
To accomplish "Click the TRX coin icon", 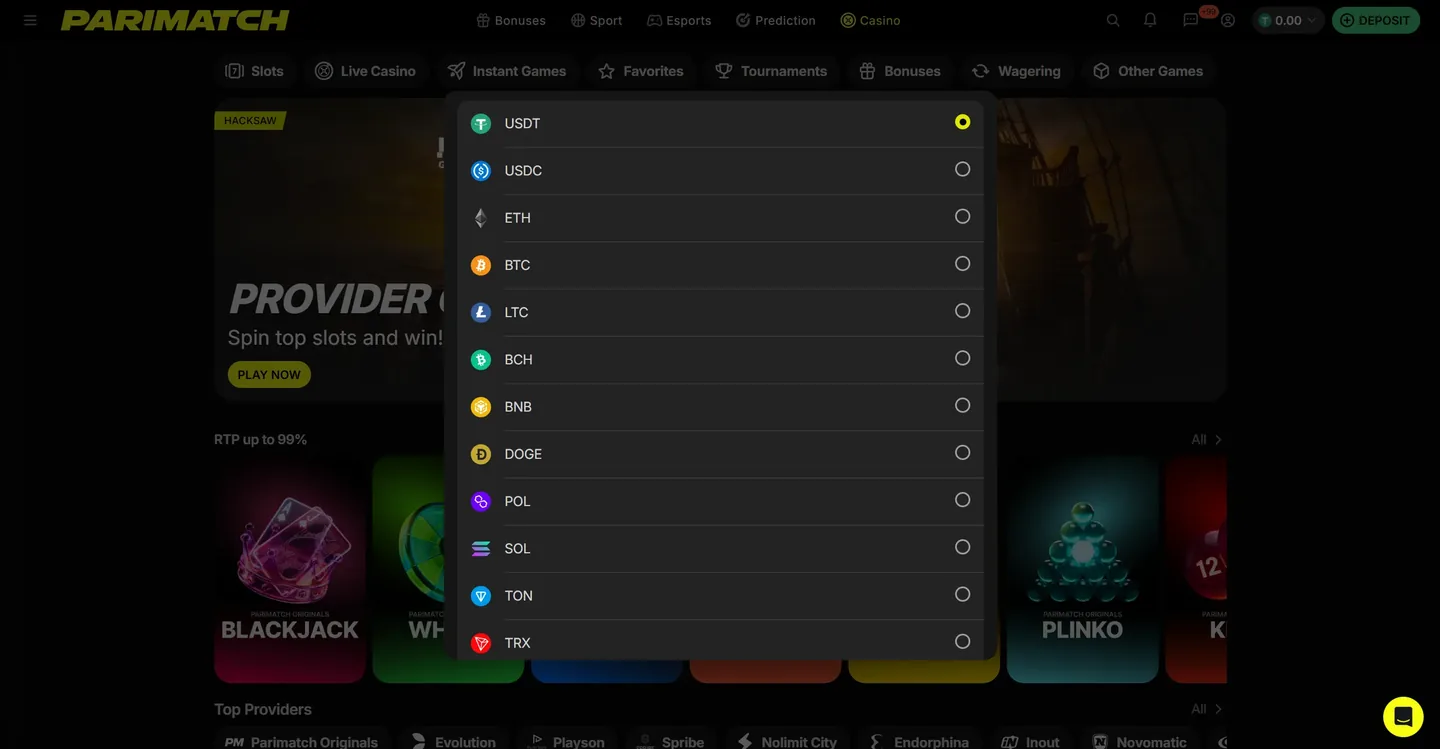I will tap(481, 643).
